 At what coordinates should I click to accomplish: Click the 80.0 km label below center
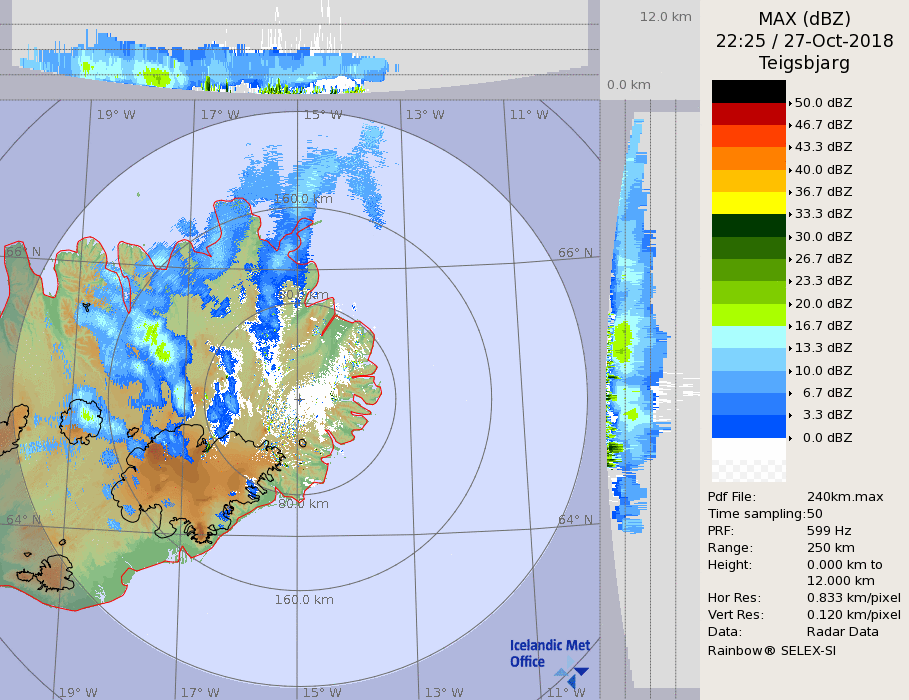303,504
